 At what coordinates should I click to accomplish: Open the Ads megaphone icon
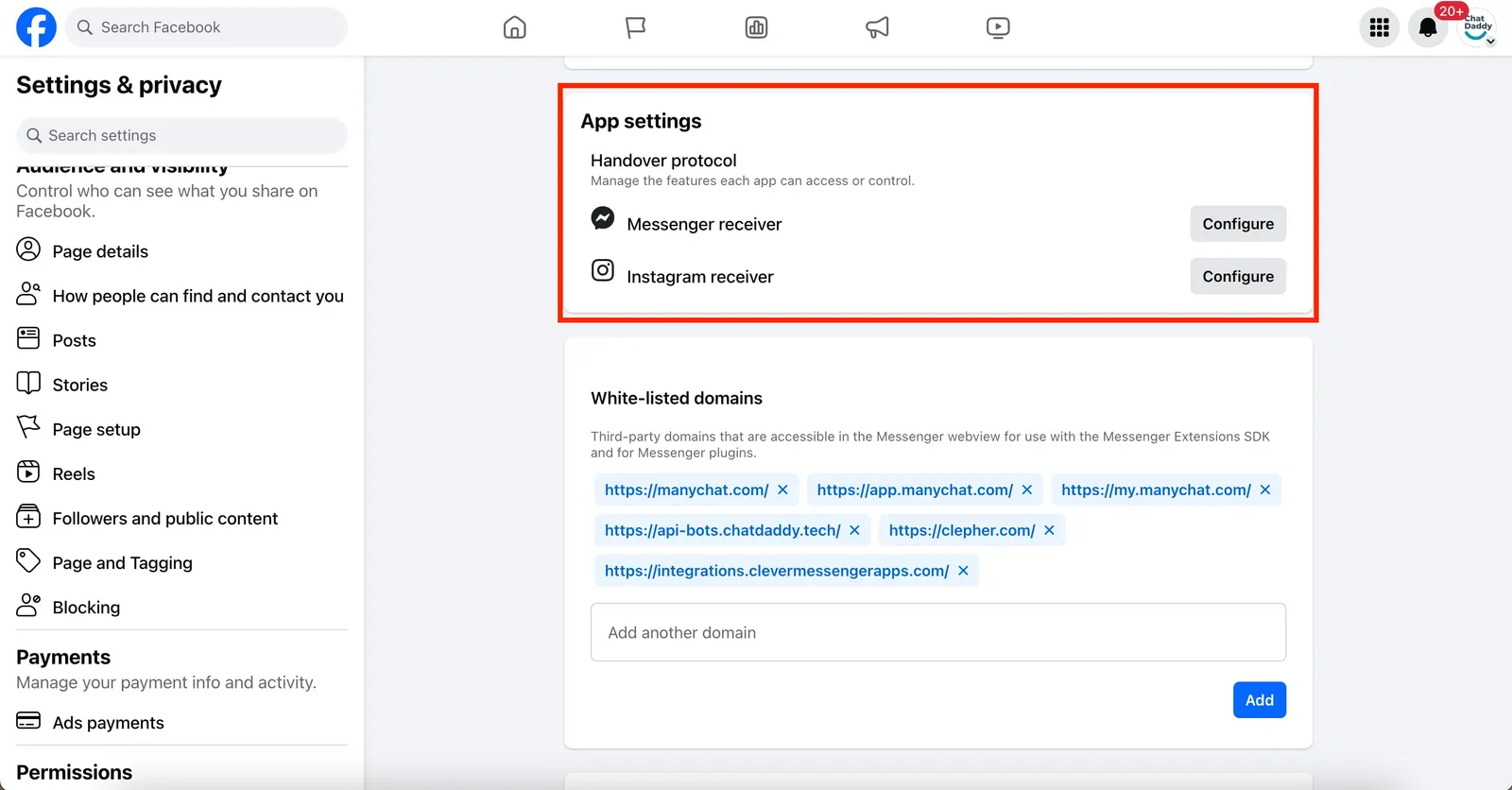877,27
